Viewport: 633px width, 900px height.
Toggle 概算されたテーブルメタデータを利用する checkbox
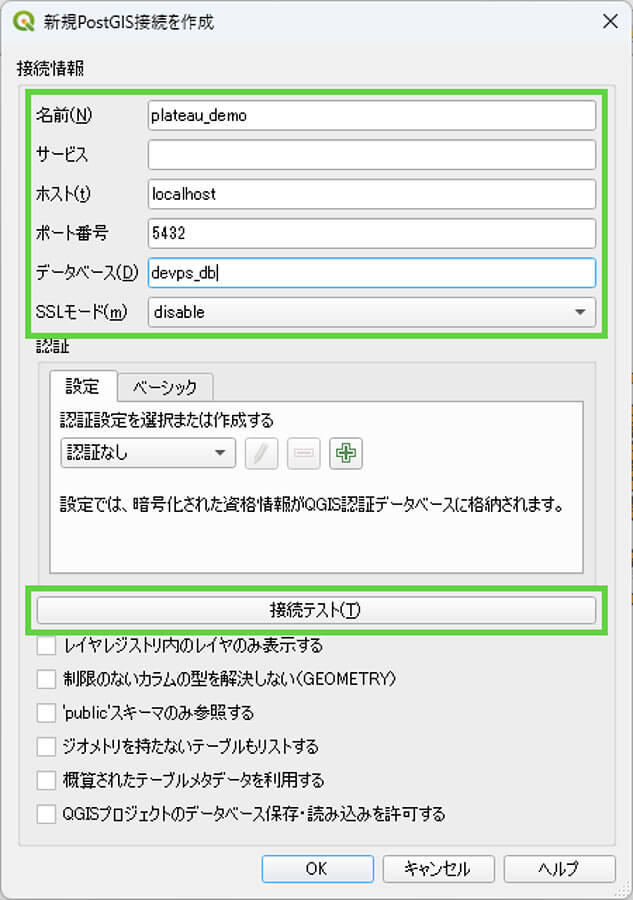[46, 781]
